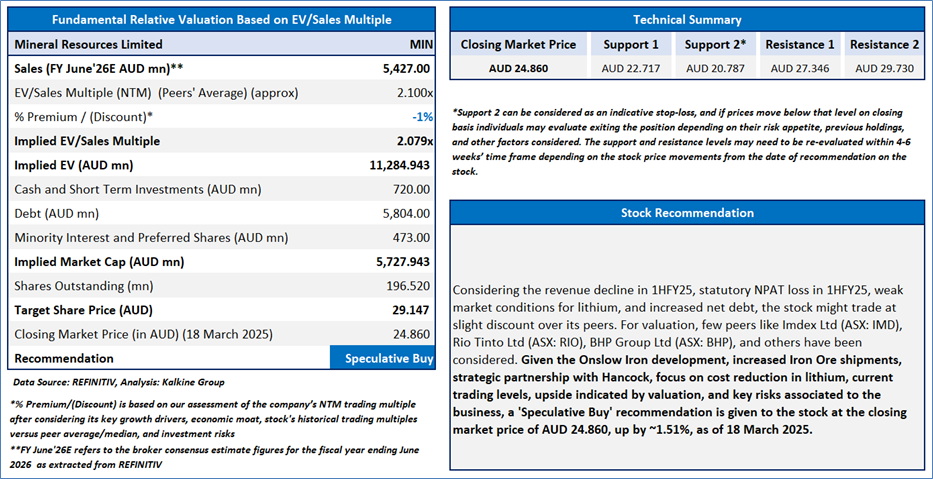
Task: Click the 'AUD 22.717' support cell
Action: [631, 68]
